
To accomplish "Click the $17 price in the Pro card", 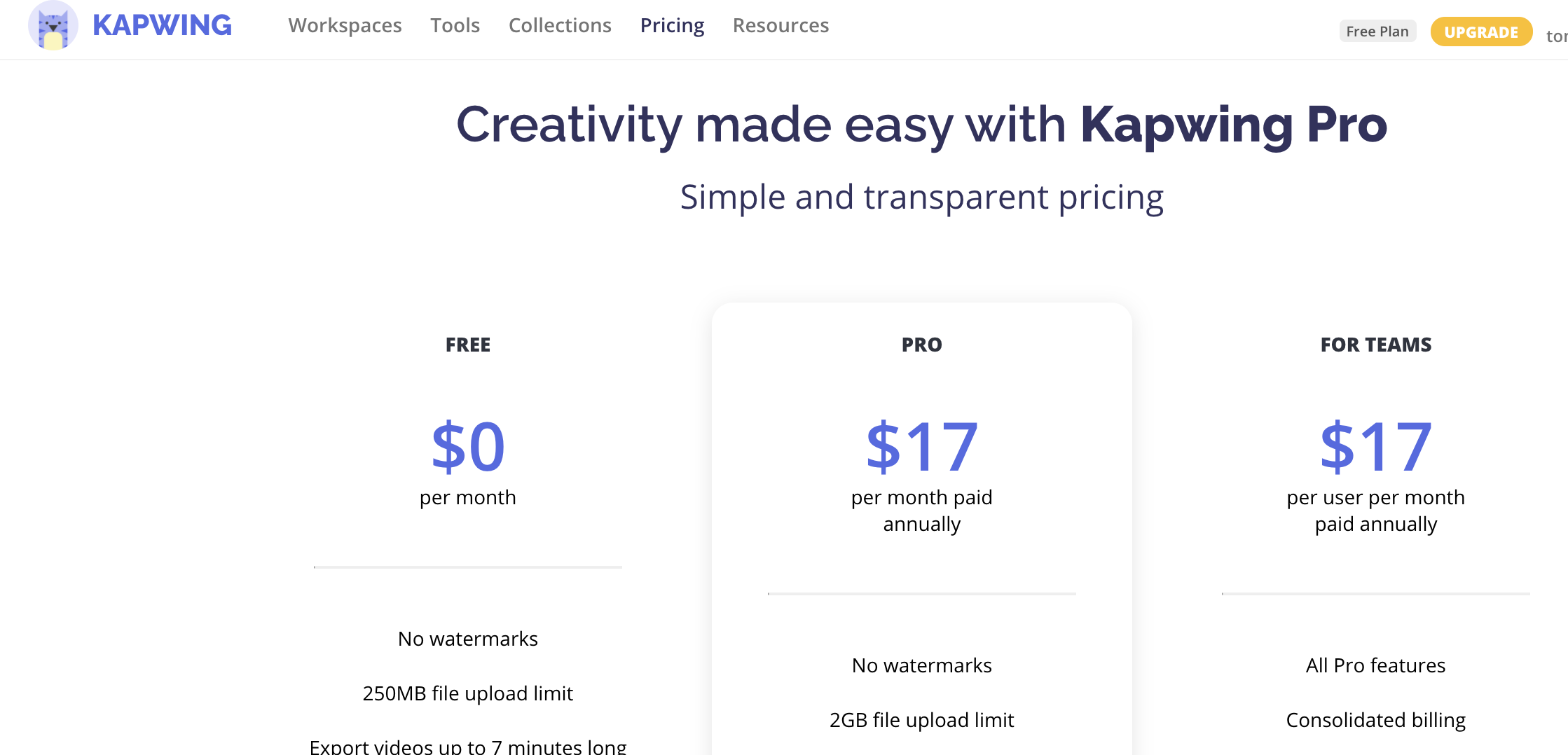I will pyautogui.click(x=922, y=446).
